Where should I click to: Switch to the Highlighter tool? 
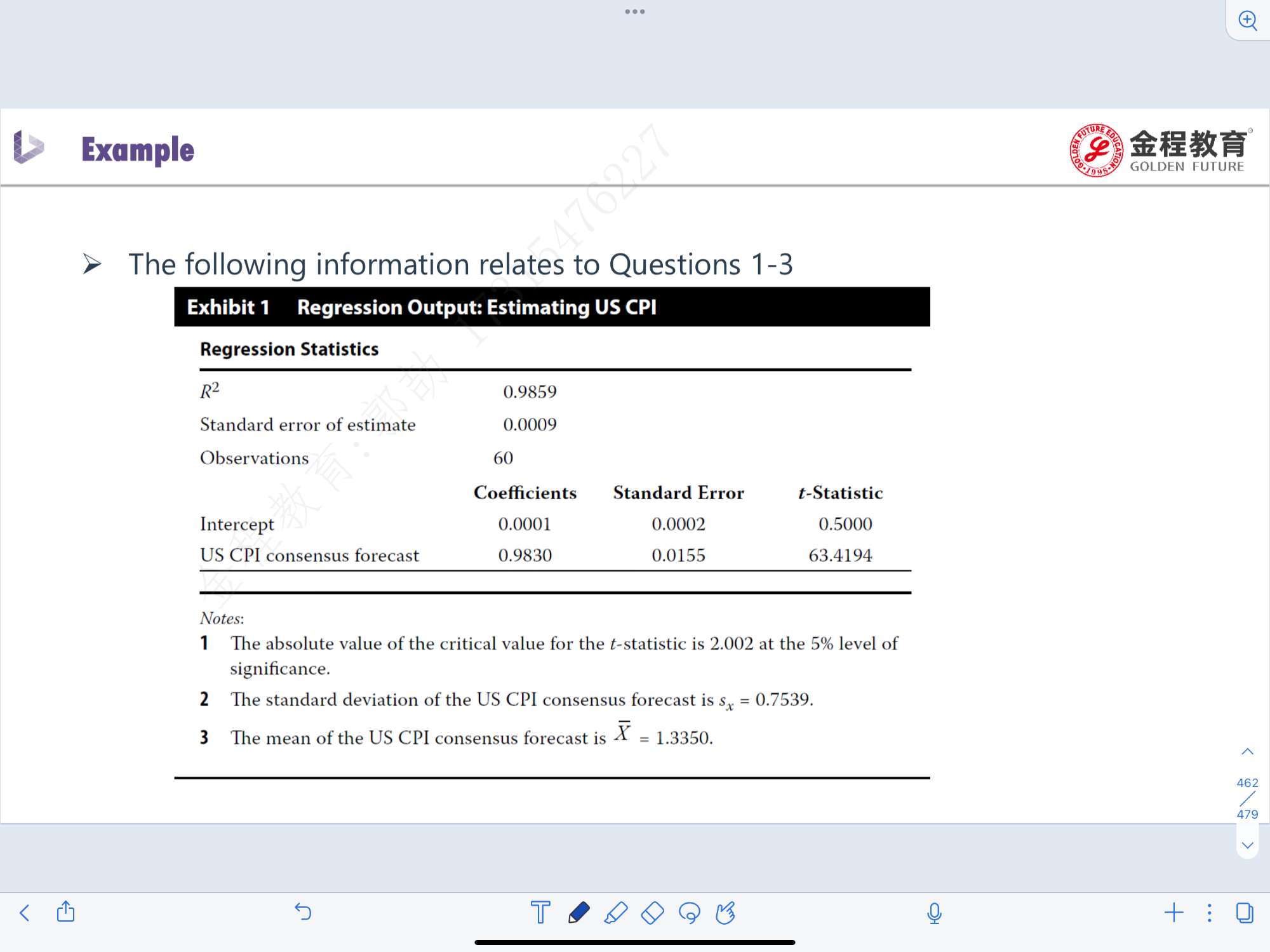click(615, 913)
